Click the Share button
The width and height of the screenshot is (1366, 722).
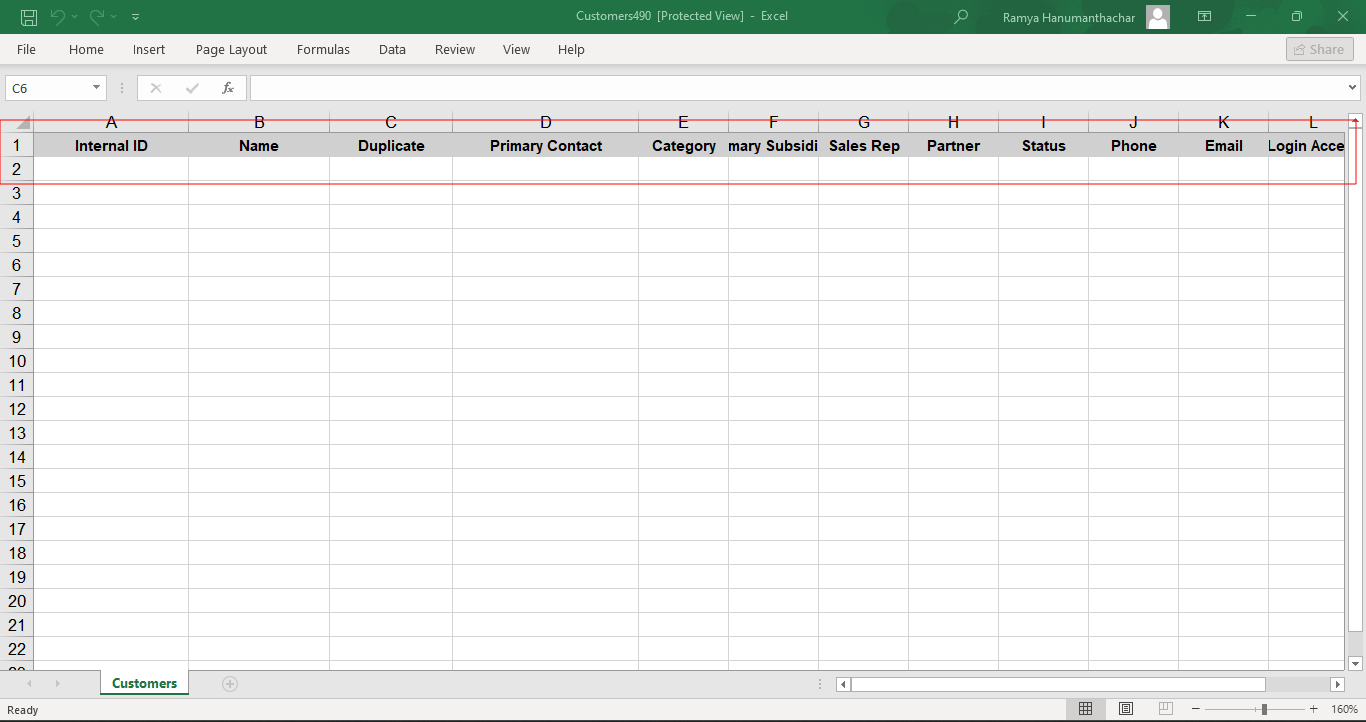[x=1319, y=49]
